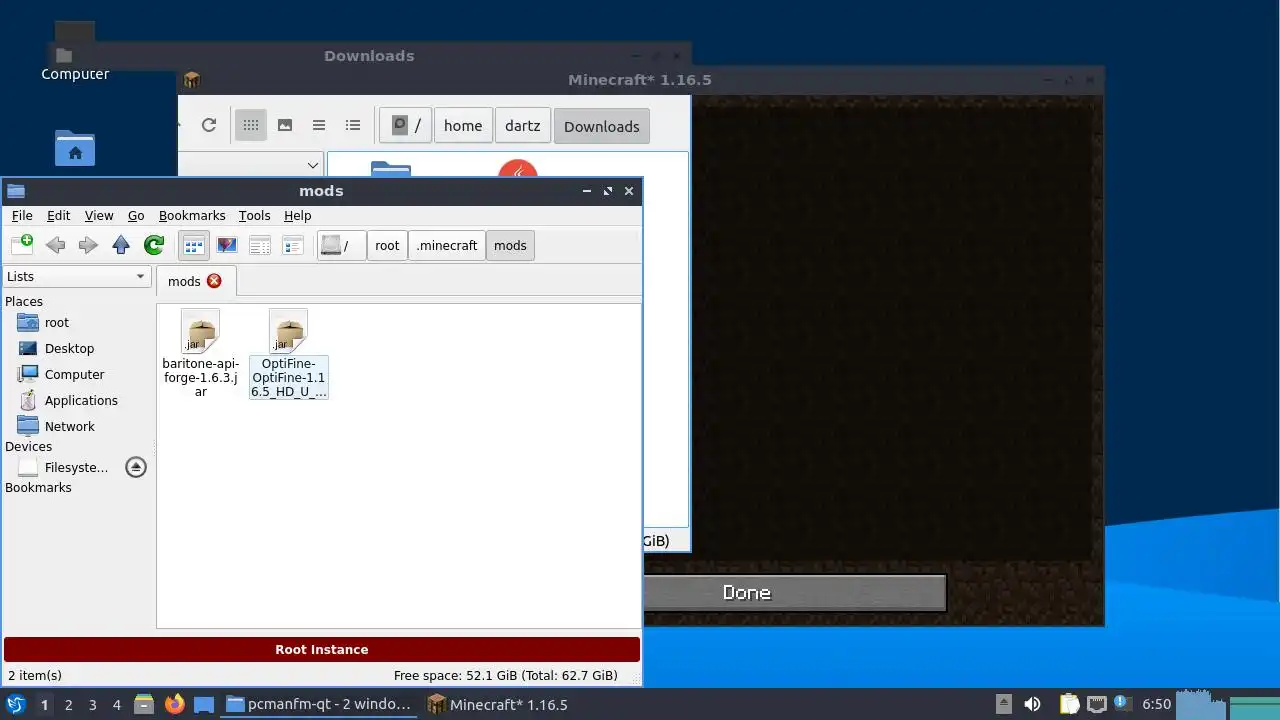Select baritone-api-forge-1.6.3.jar file
The height and width of the screenshot is (720, 1280).
(200, 354)
